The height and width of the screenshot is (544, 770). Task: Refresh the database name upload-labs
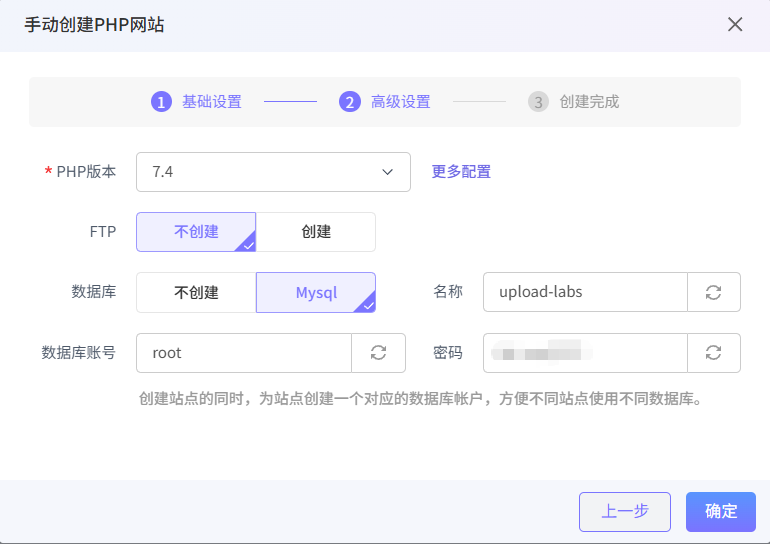click(714, 292)
